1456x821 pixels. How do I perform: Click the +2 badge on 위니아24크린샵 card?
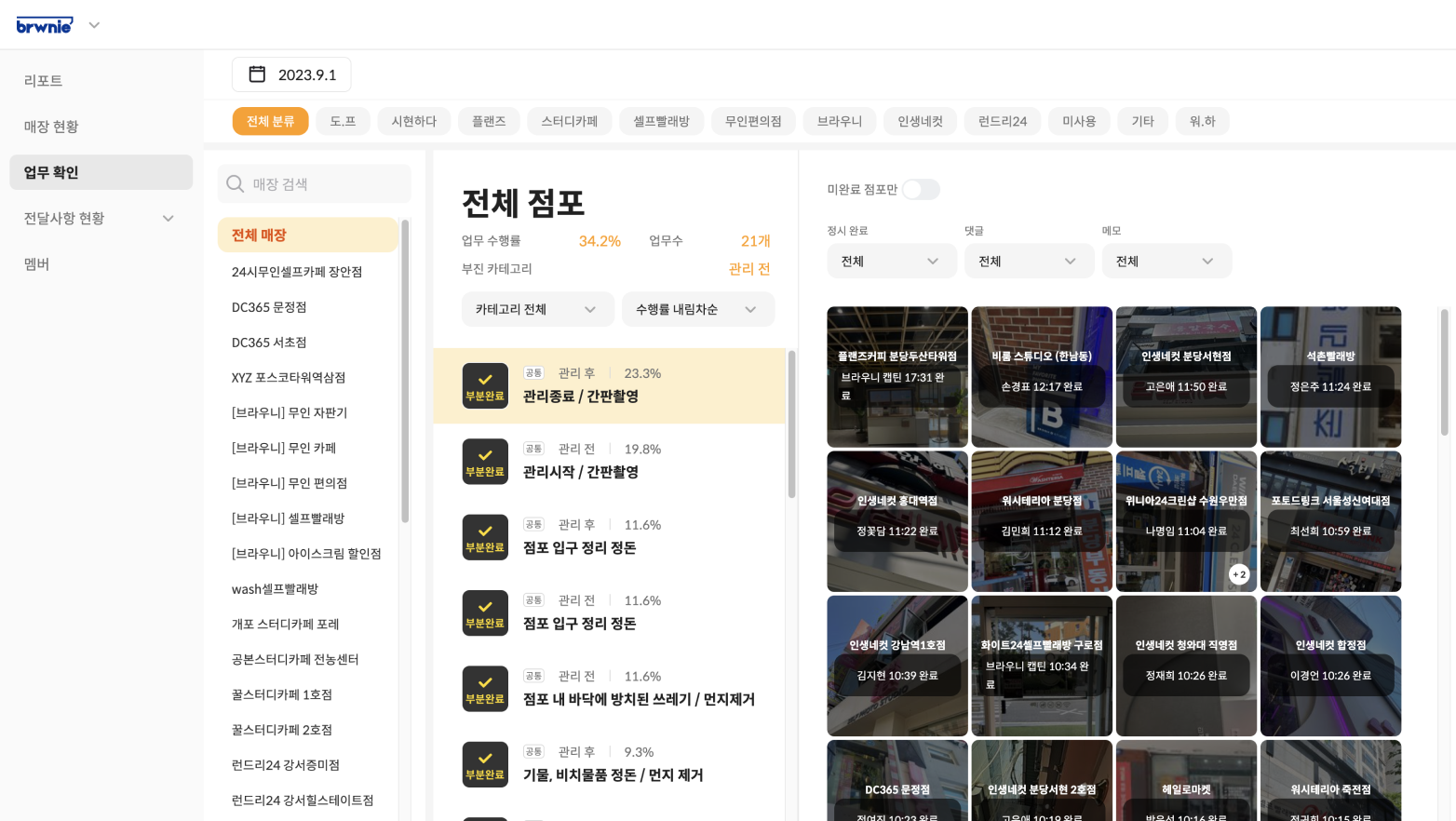point(1239,574)
